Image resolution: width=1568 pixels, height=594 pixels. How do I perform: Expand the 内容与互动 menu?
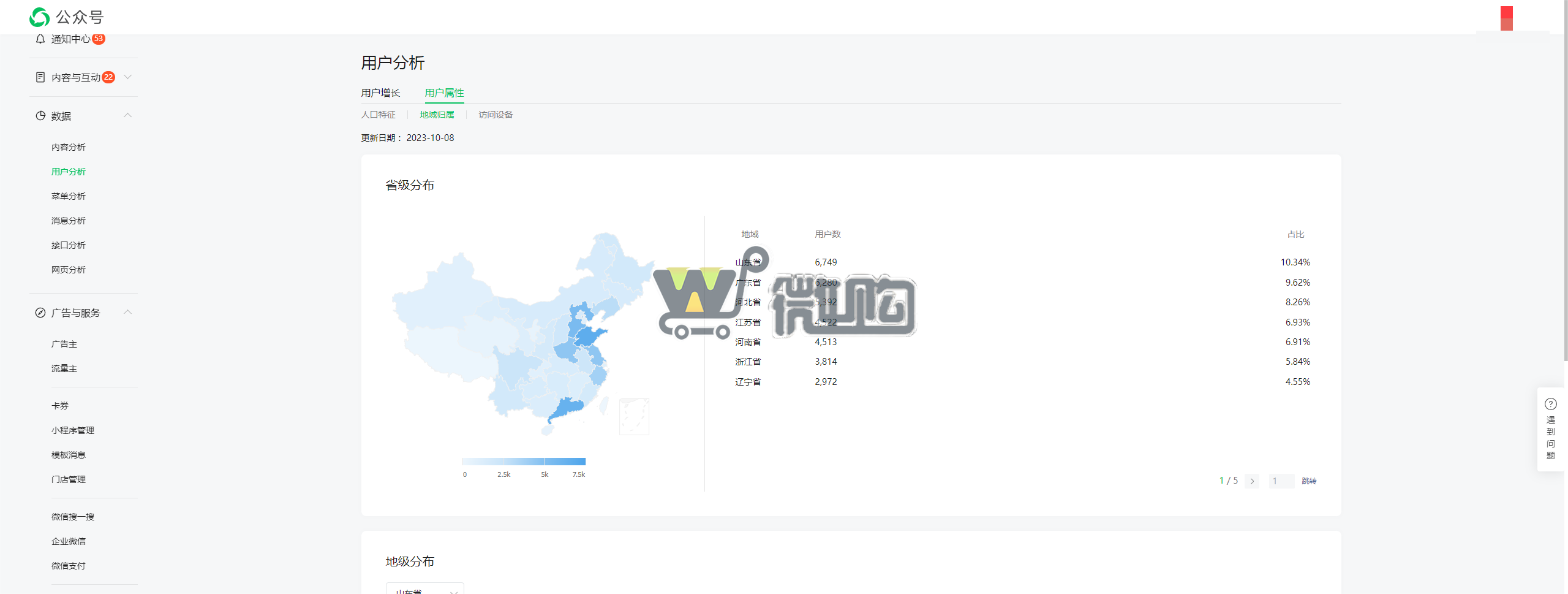127,77
